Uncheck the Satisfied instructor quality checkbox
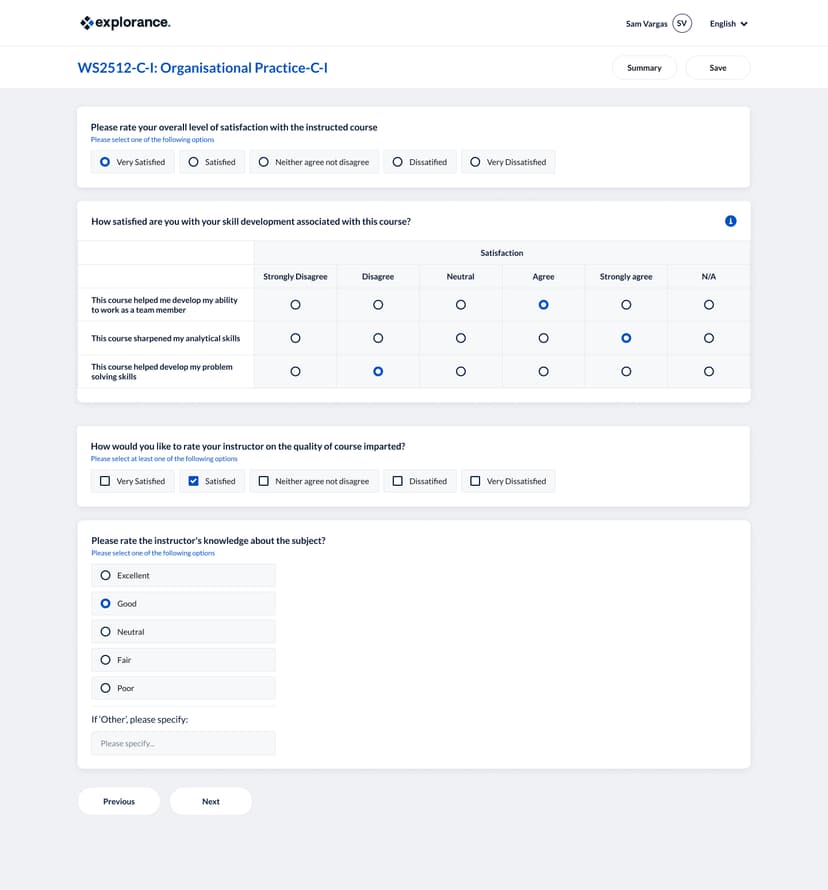 click(194, 481)
